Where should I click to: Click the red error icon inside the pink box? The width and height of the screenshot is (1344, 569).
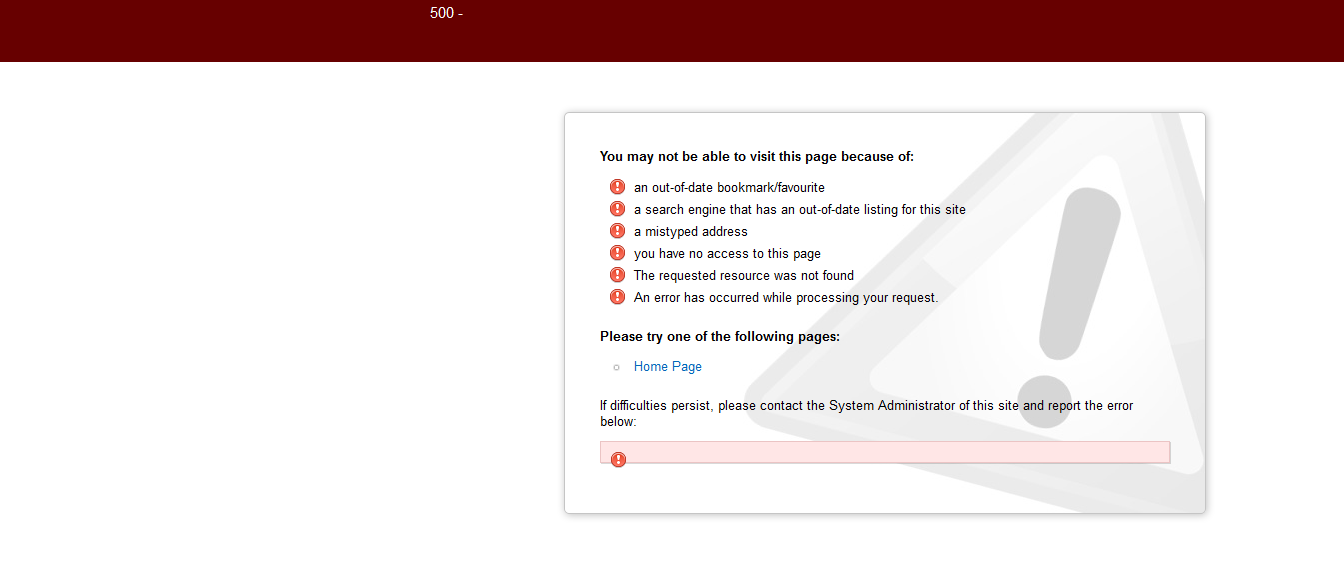[618, 459]
